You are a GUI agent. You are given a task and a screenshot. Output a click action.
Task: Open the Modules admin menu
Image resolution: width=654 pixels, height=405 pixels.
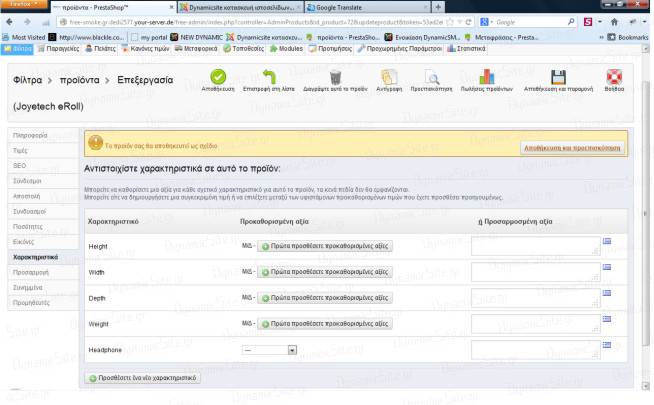coord(286,49)
